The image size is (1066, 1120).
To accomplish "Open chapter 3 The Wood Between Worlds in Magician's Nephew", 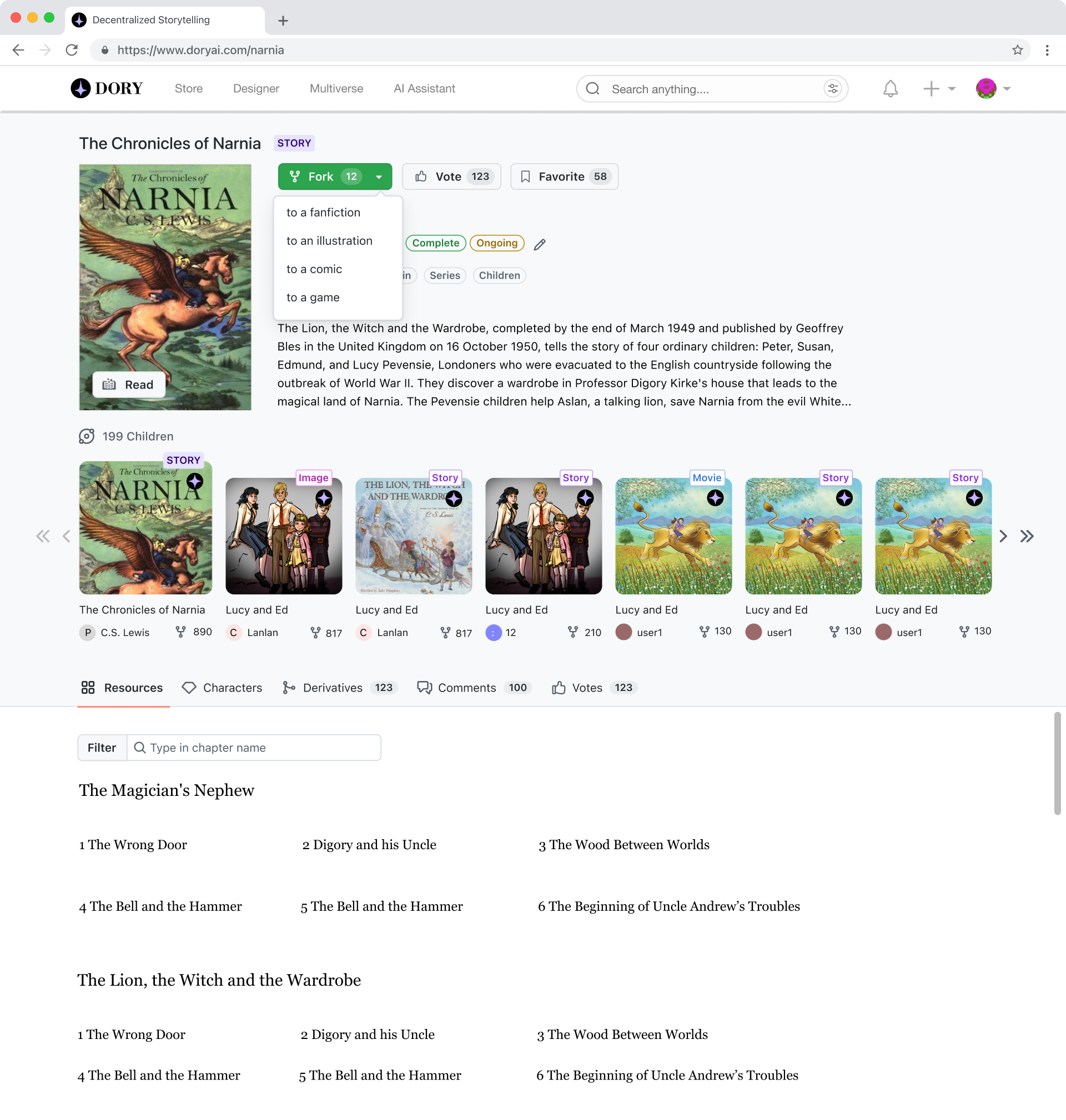I will click(624, 845).
